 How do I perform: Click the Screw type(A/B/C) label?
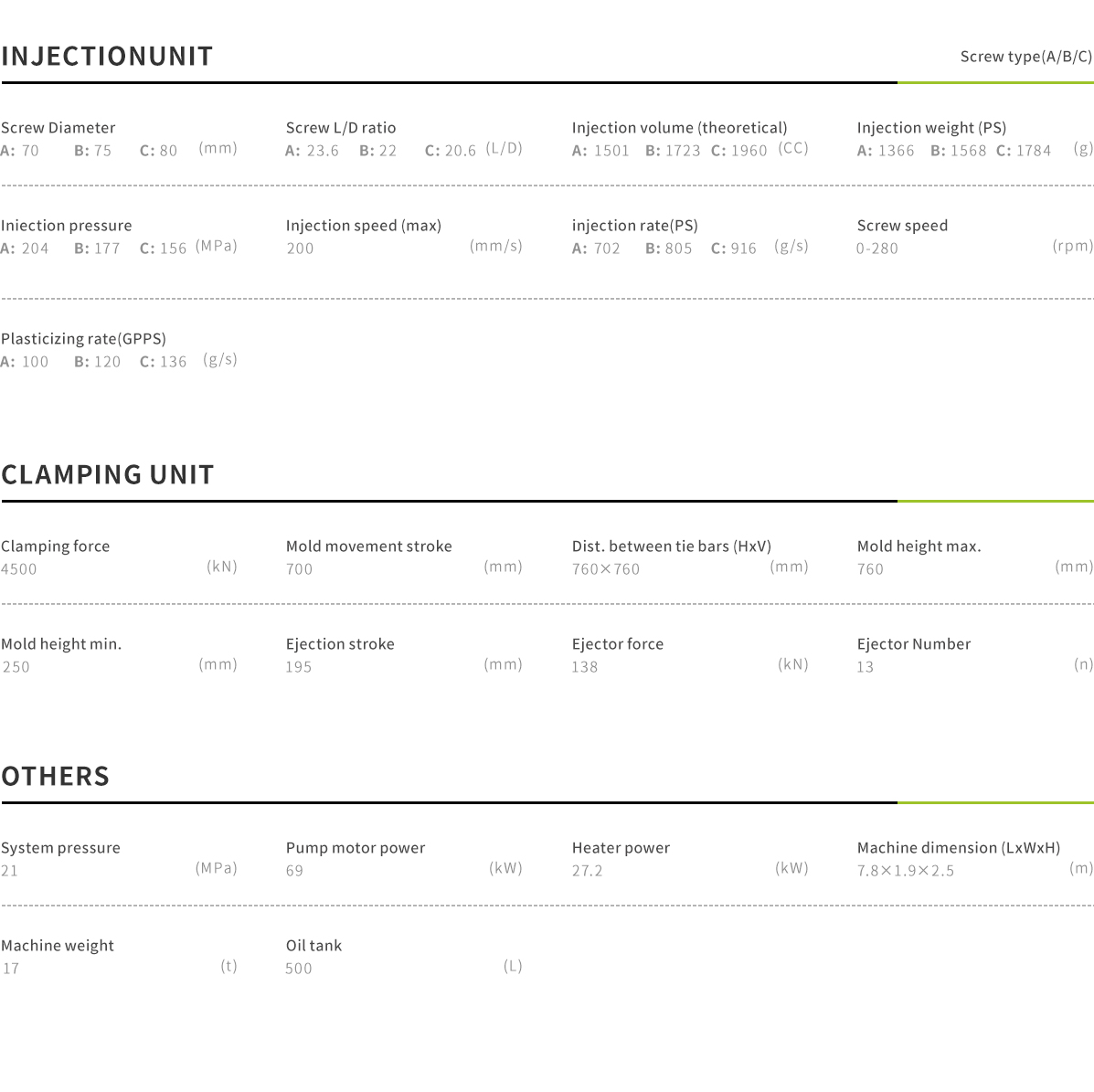point(1025,57)
